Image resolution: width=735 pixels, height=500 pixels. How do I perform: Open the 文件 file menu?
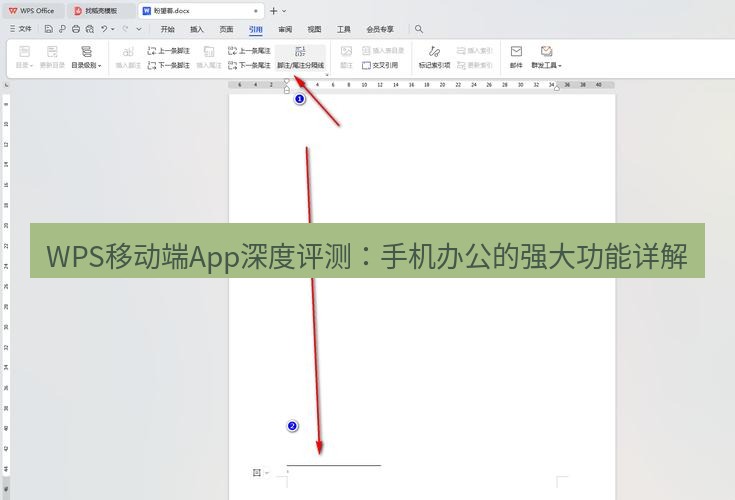21,29
